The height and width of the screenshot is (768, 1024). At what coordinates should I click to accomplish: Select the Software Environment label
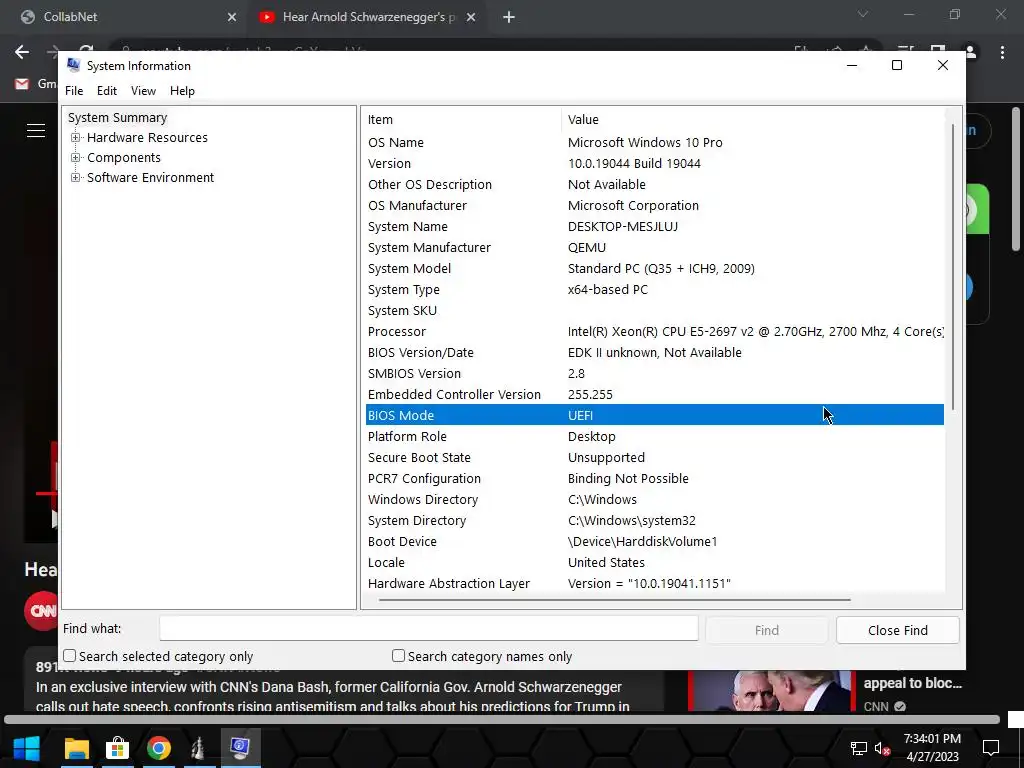pyautogui.click(x=150, y=178)
